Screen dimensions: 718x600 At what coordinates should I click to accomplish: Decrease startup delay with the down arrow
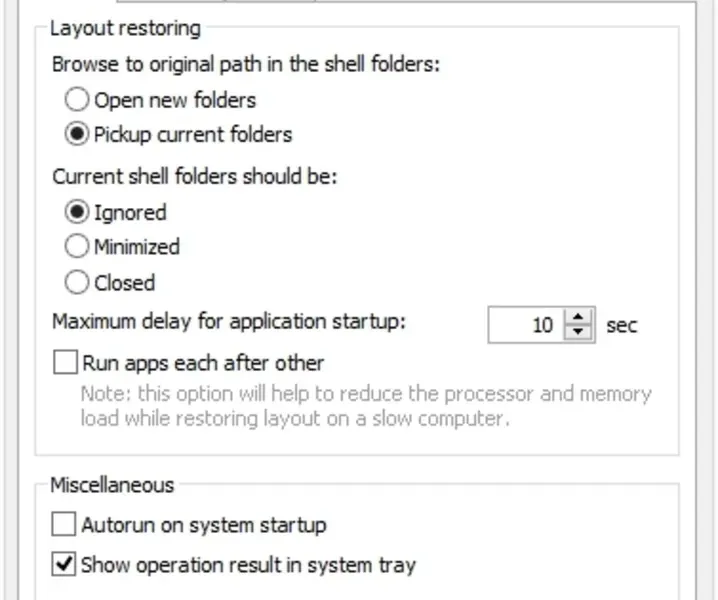(x=578, y=333)
